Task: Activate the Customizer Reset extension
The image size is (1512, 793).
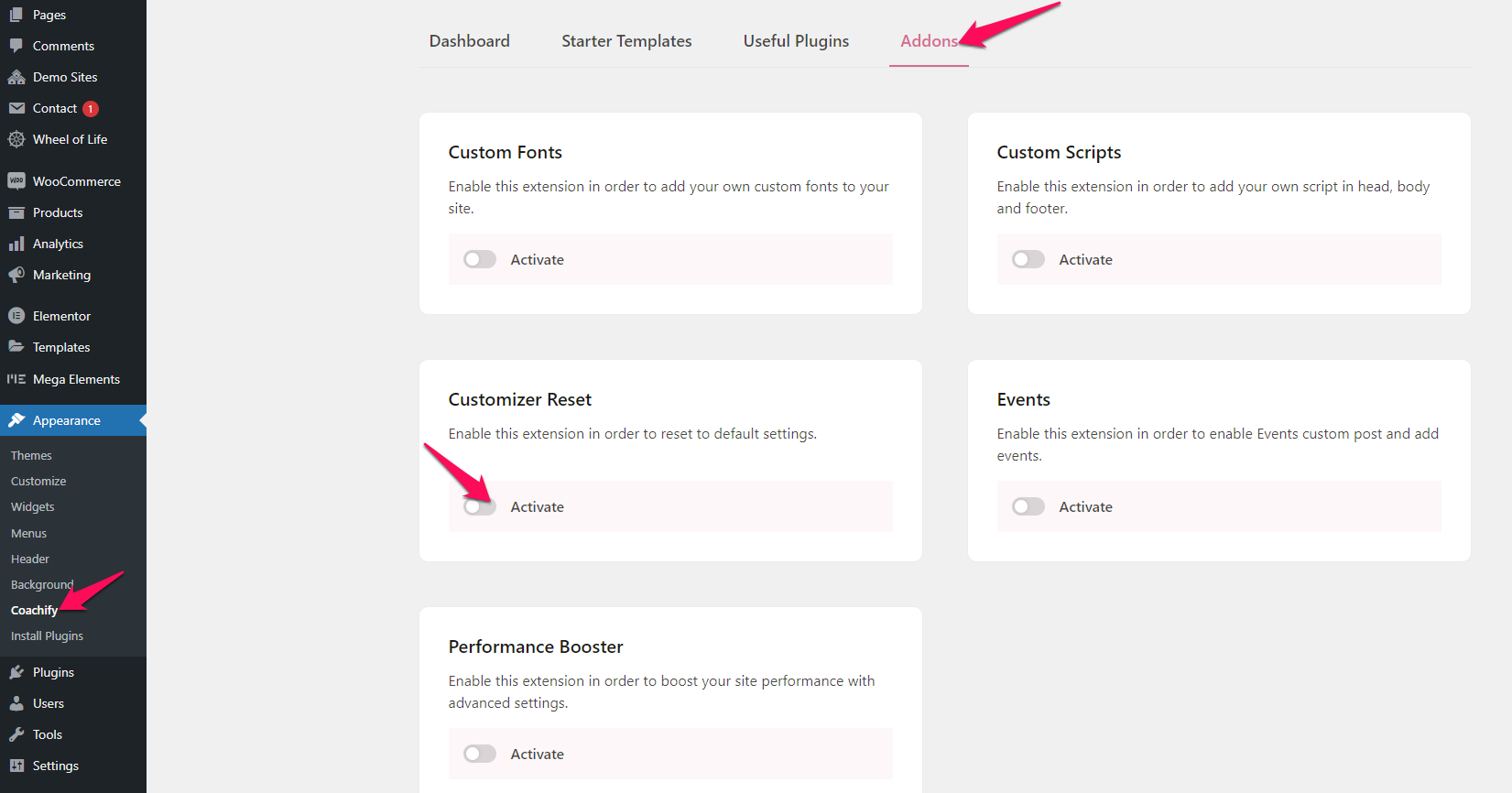Action: point(479,505)
